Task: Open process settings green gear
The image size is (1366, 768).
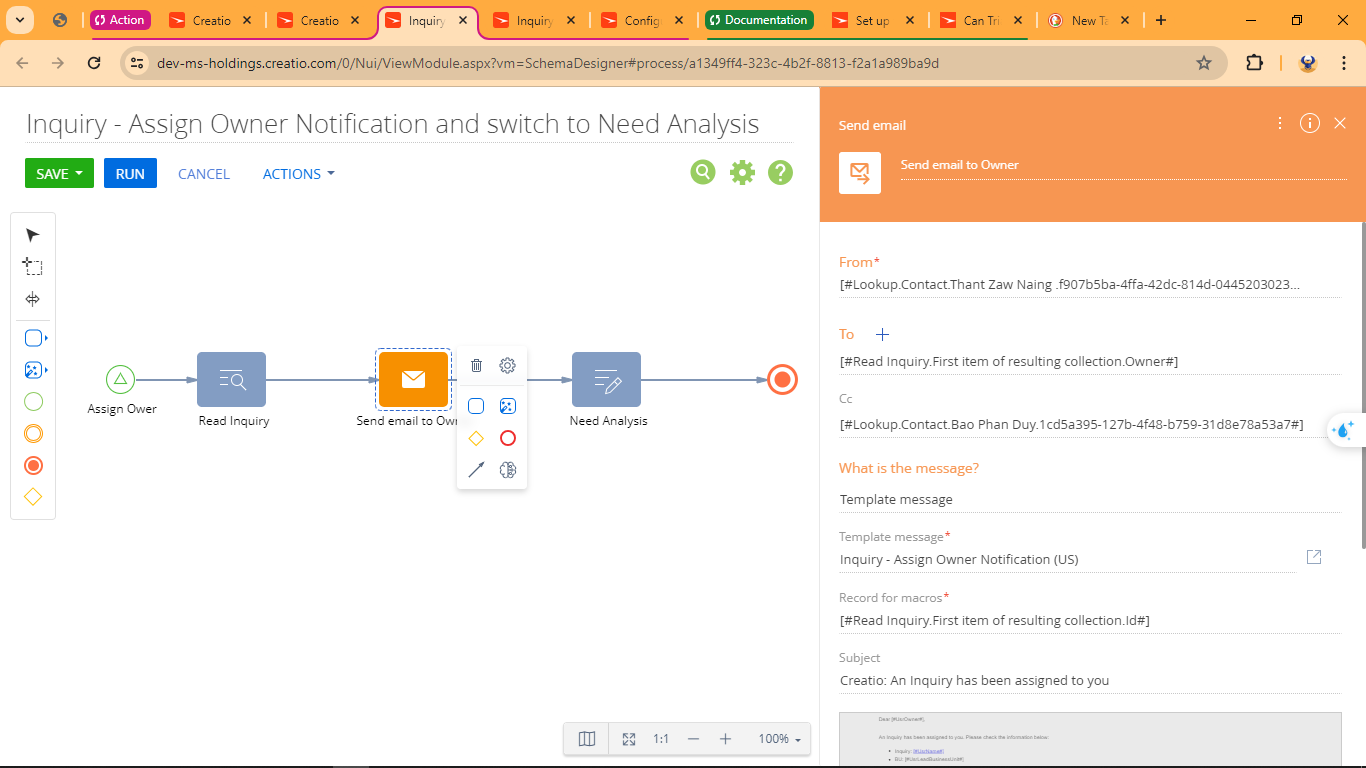Action: click(x=742, y=172)
